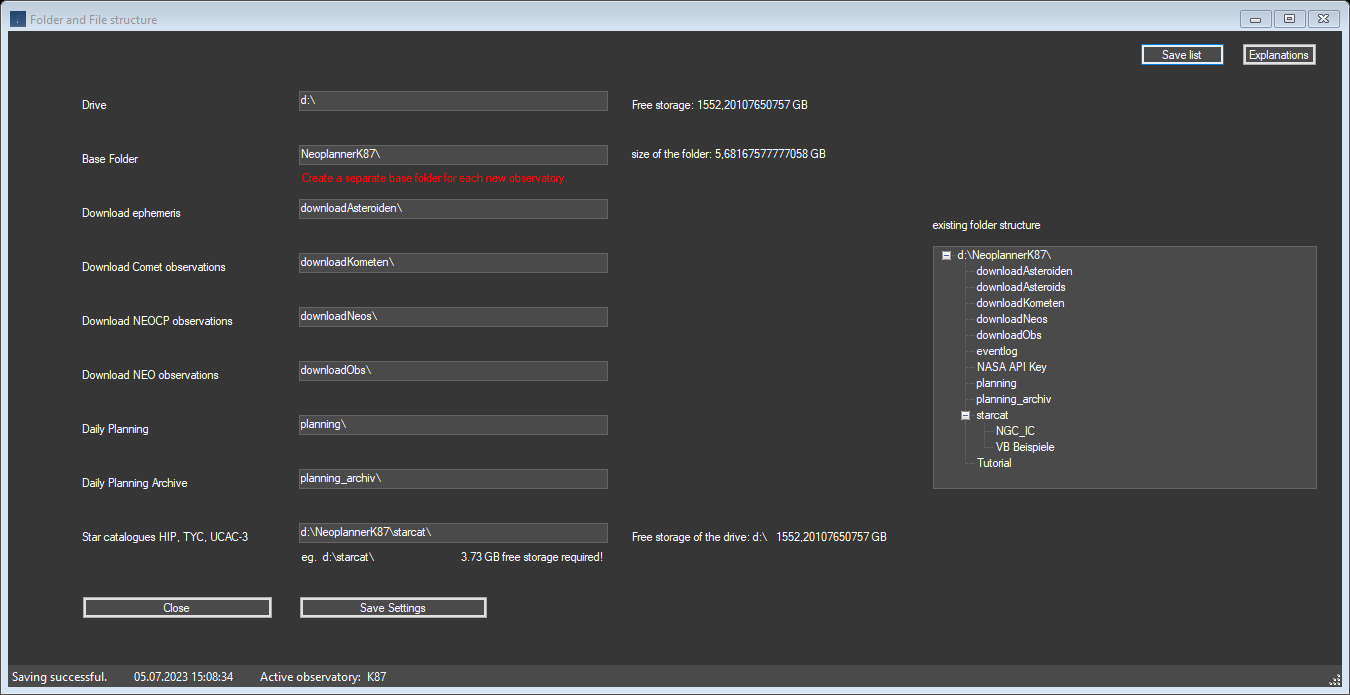The width and height of the screenshot is (1350, 695).
Task: Choose the NGC_IC subfolder in tree
Action: click(1015, 431)
